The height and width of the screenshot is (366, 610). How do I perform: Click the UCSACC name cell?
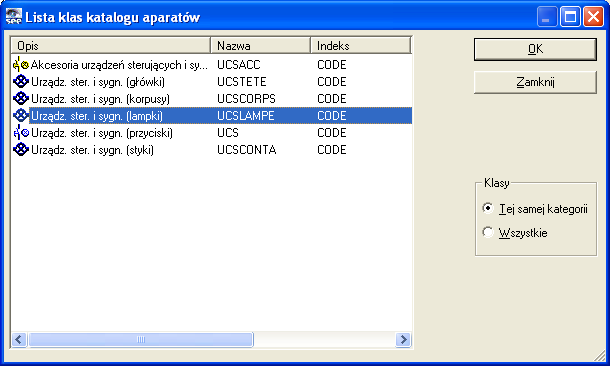click(238, 65)
